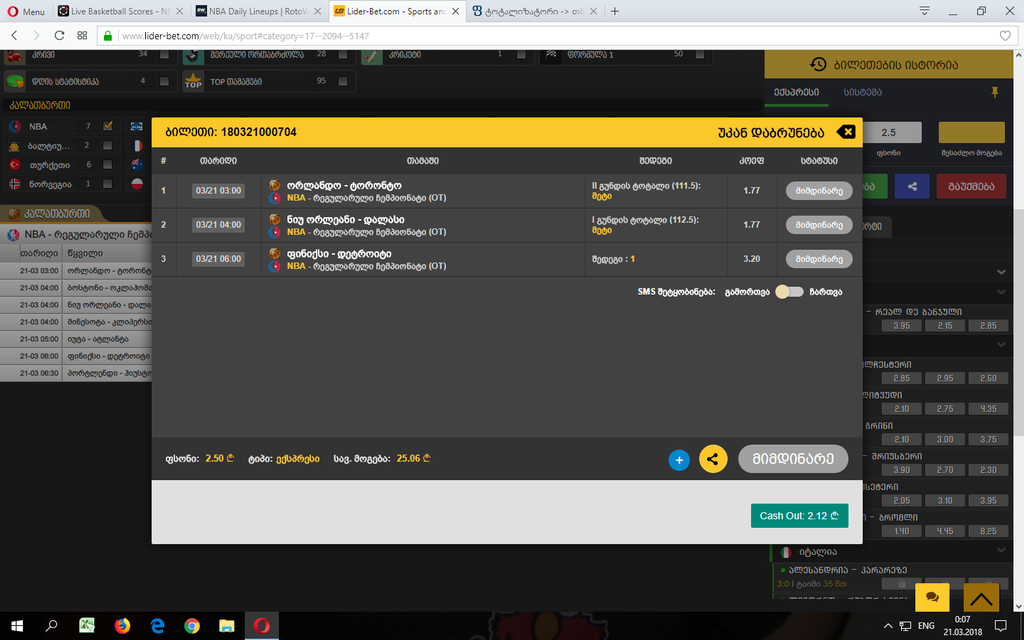Click the pin icon in bet slip panel
Image resolution: width=1024 pixels, height=640 pixels.
point(995,92)
